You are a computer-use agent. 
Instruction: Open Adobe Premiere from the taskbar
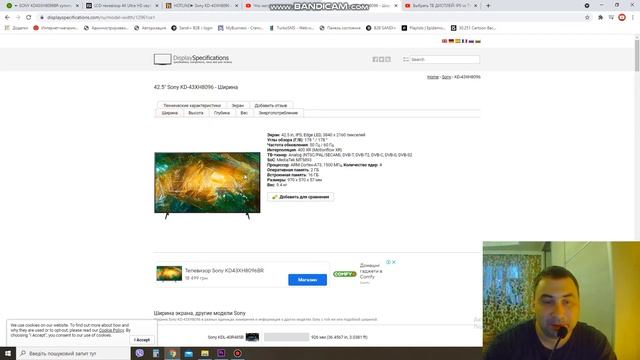221,353
